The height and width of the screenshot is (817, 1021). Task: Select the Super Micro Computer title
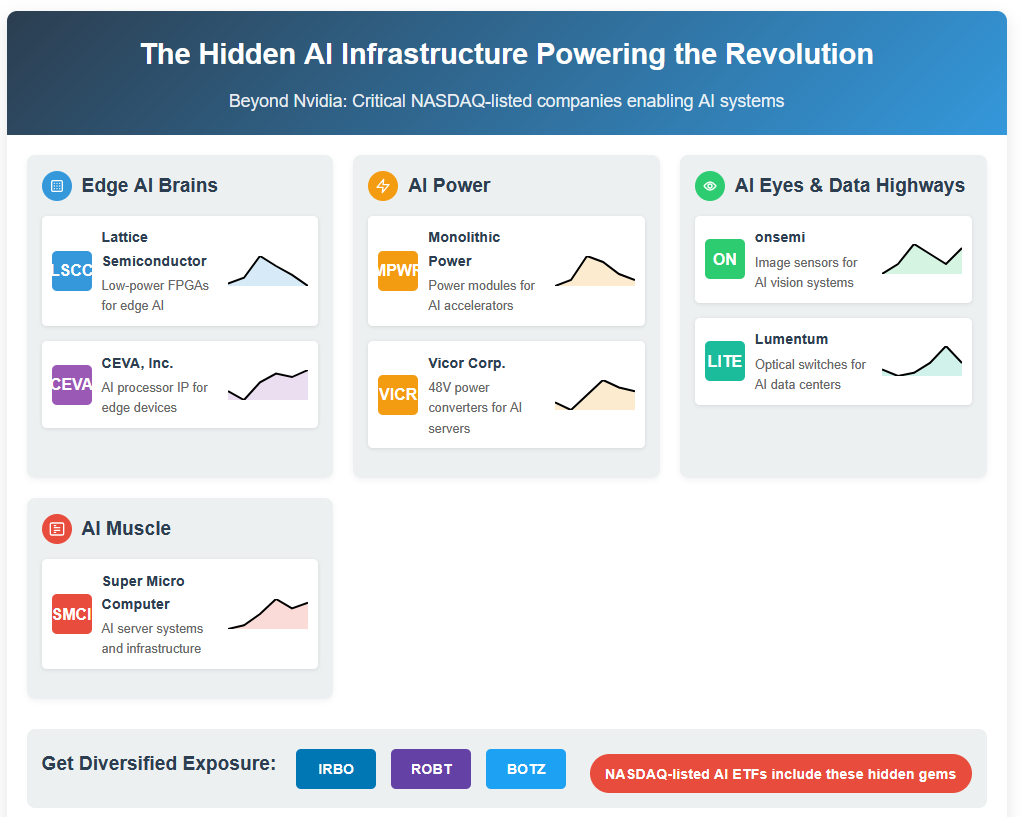click(143, 592)
